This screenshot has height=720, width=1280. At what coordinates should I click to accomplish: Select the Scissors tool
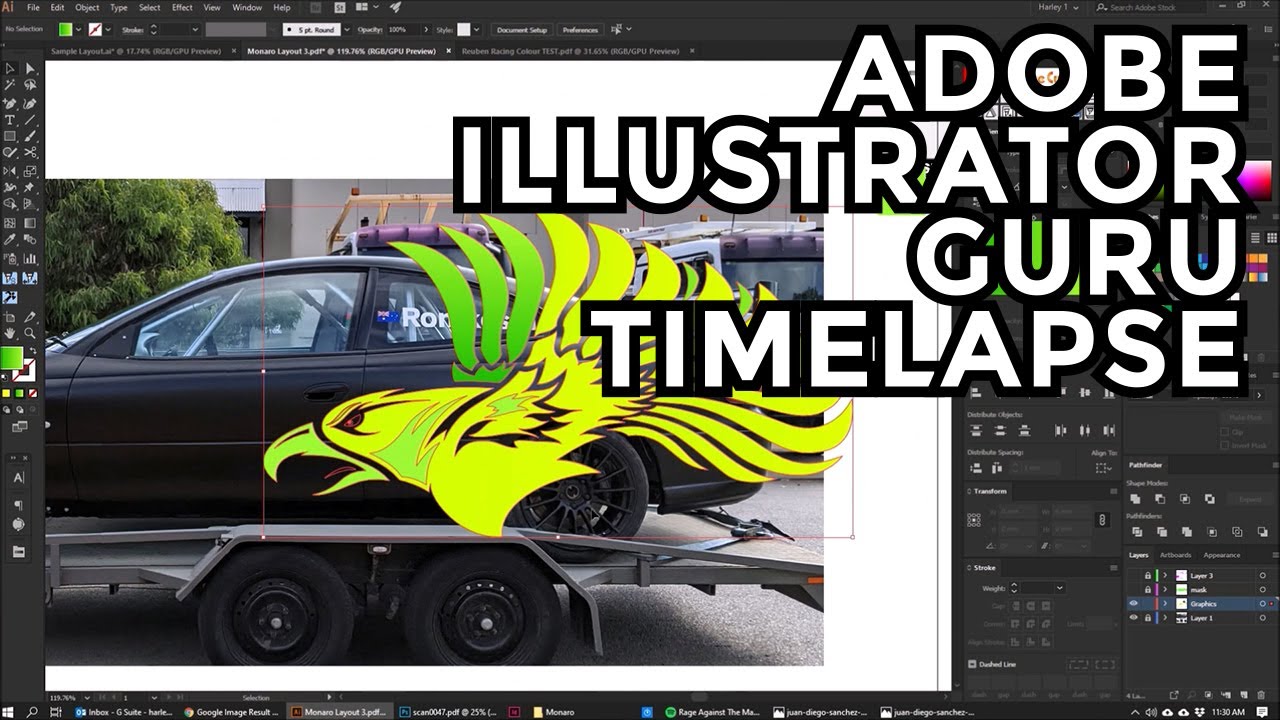[30, 153]
